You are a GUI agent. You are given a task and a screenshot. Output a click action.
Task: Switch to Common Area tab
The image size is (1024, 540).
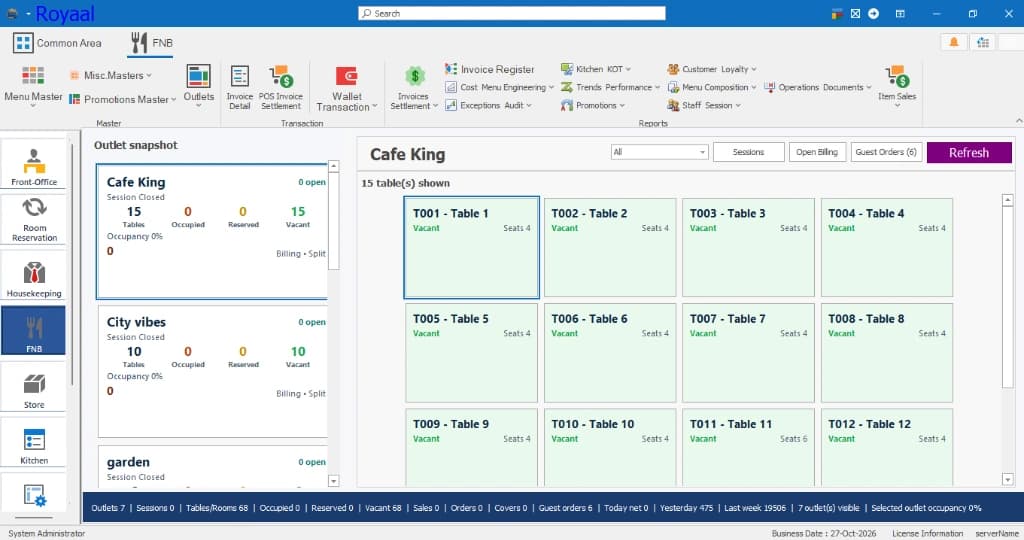tap(57, 43)
